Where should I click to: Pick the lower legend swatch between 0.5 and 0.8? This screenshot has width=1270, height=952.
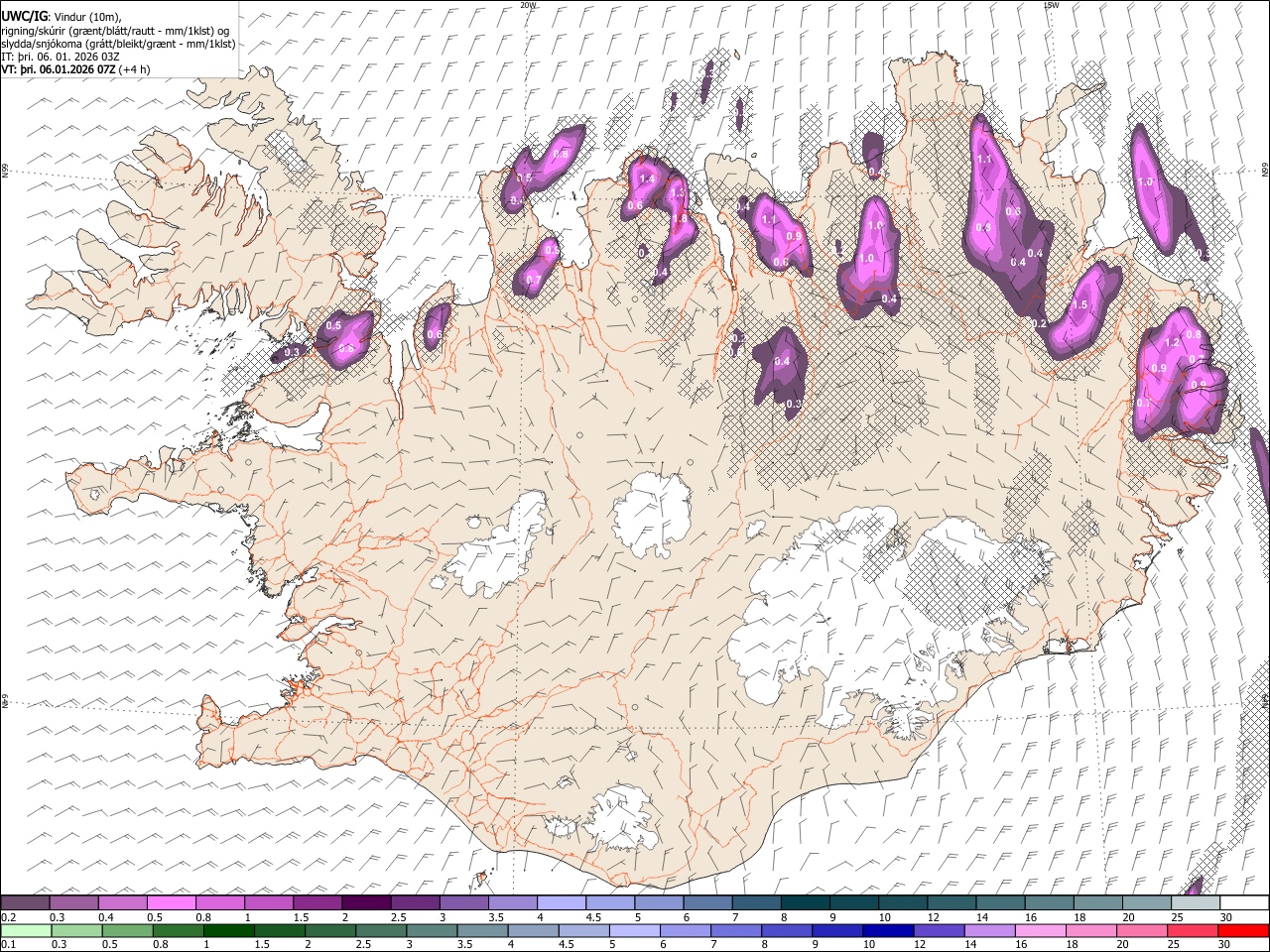point(127,930)
